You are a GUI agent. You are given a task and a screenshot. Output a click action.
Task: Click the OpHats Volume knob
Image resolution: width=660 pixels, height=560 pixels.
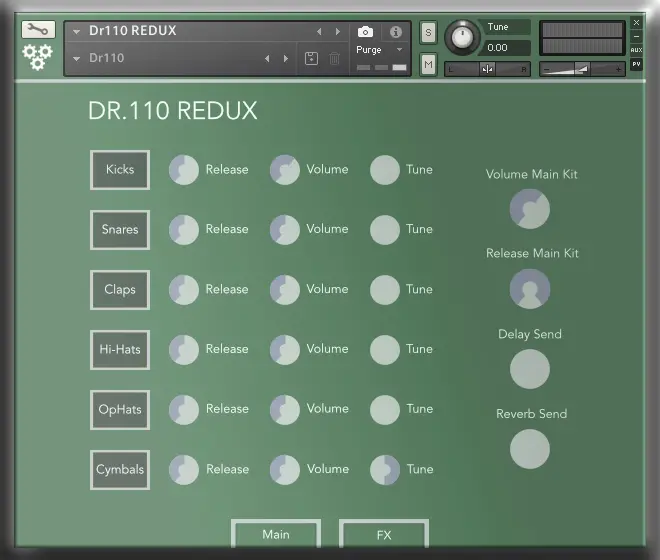click(285, 410)
